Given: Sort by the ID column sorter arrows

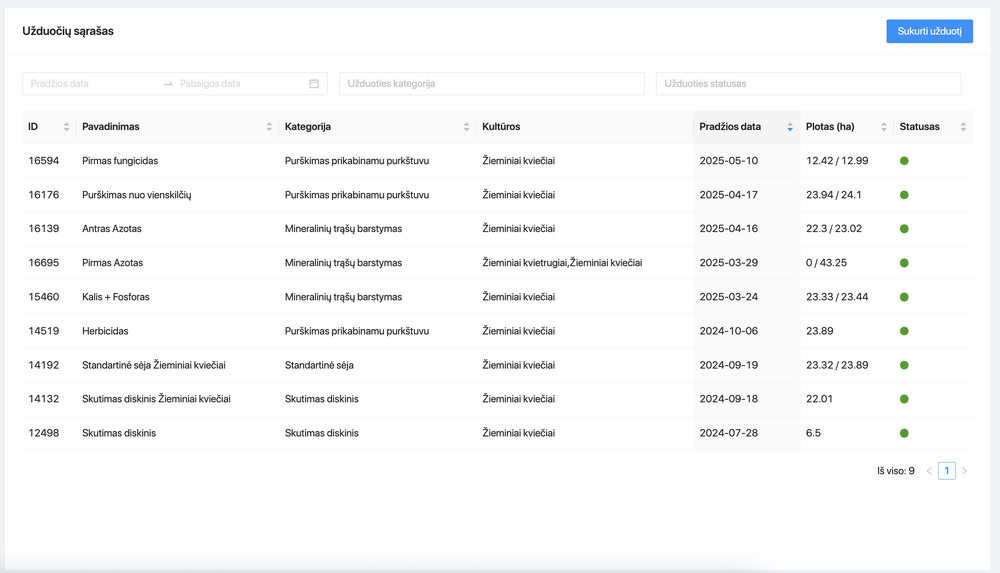Looking at the screenshot, I should tap(66, 127).
